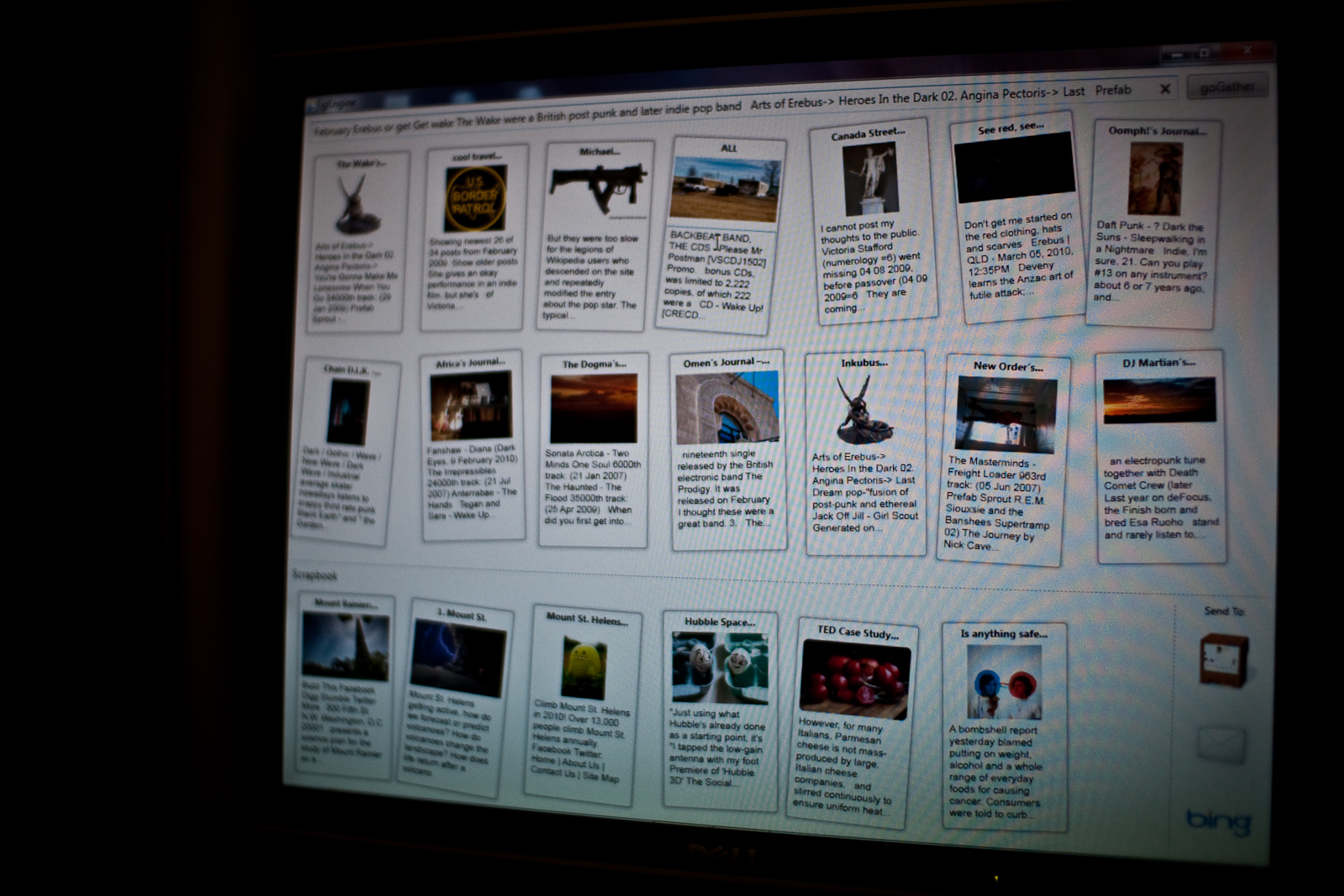Open the landscape photo in the ALL card
This screenshot has height=896, width=1344.
[x=727, y=188]
